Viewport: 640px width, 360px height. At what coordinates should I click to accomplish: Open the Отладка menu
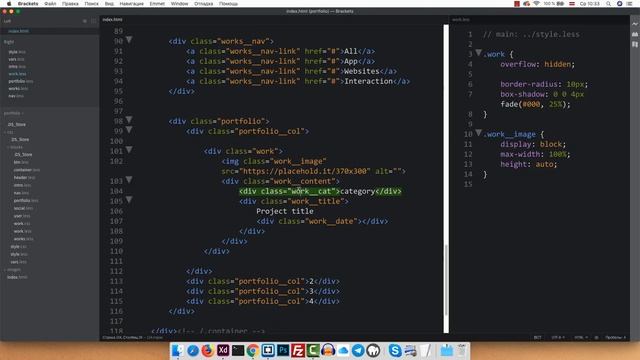tap(203, 4)
